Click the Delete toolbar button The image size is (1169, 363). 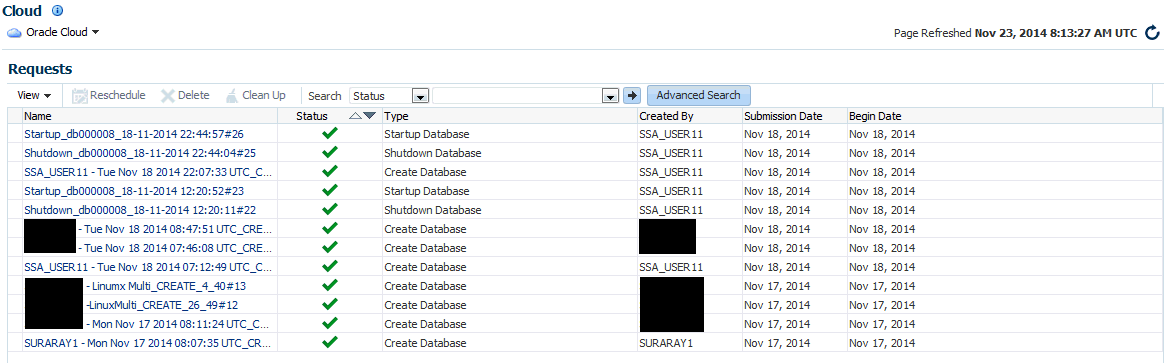[186, 95]
